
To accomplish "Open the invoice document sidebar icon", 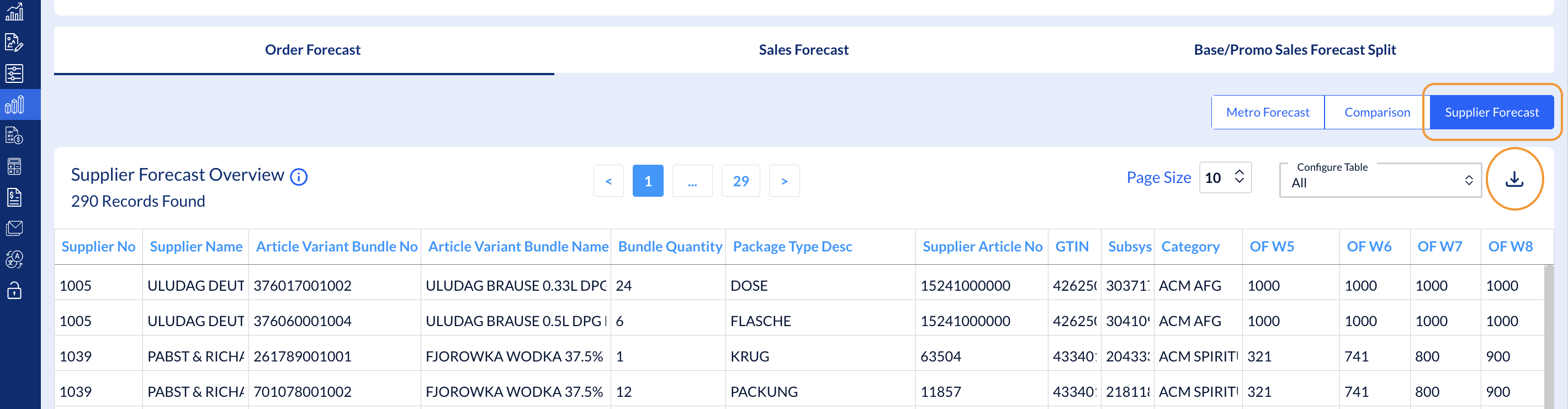I will (x=14, y=197).
